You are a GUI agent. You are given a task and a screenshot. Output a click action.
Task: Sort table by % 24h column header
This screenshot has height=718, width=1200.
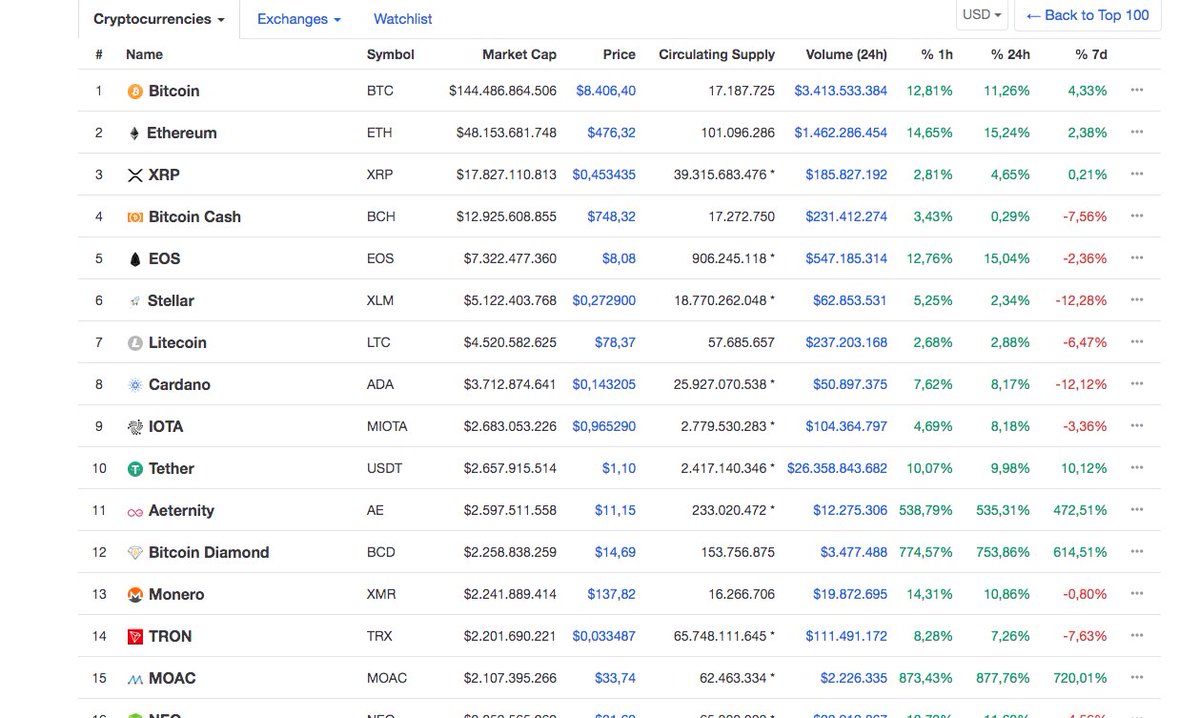coord(1011,54)
